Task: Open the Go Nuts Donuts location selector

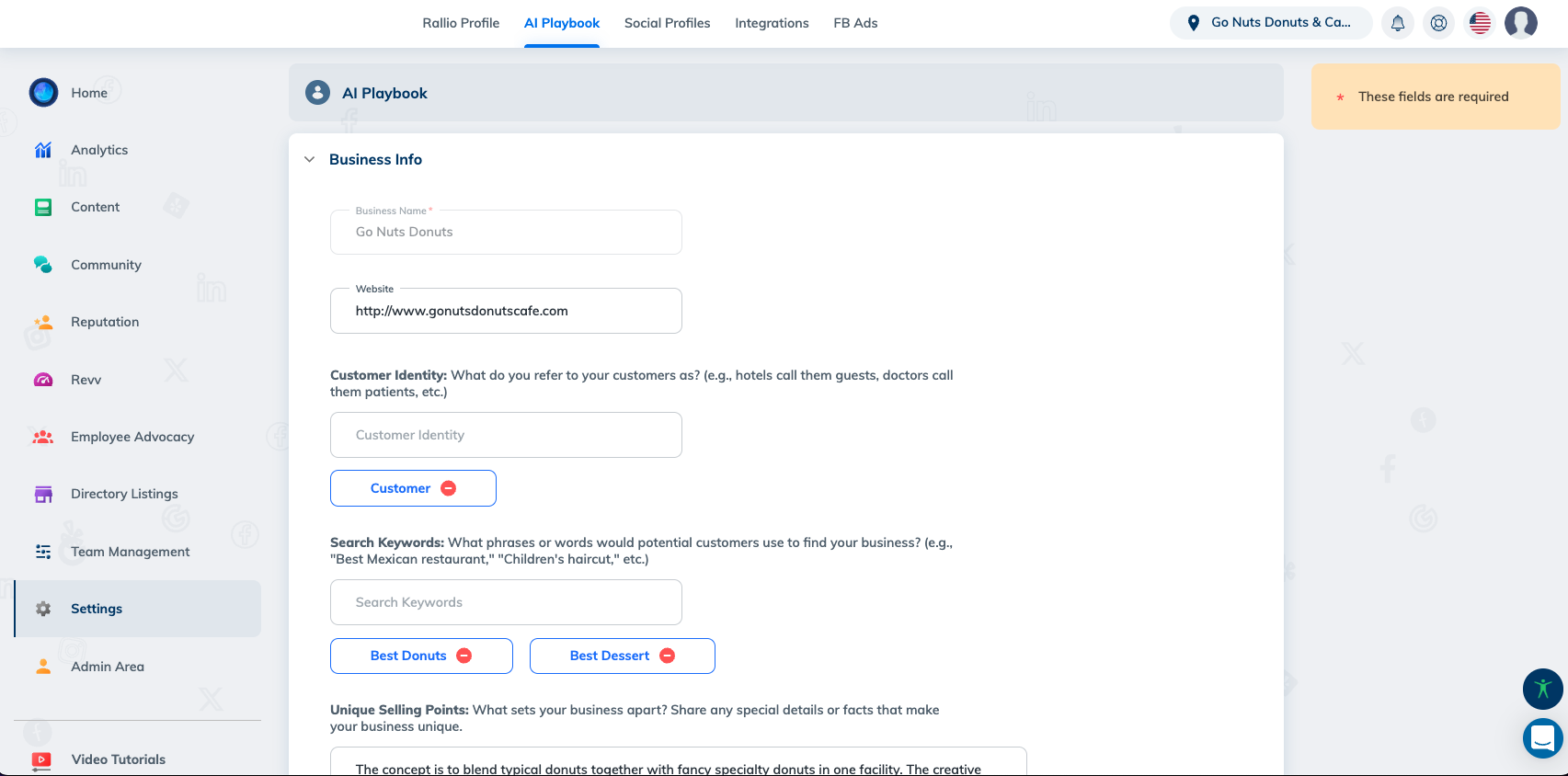Action: [x=1270, y=23]
